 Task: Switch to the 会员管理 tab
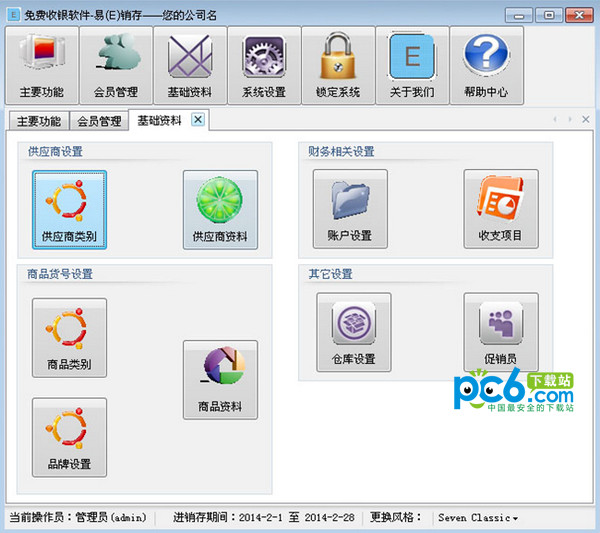pos(99,121)
